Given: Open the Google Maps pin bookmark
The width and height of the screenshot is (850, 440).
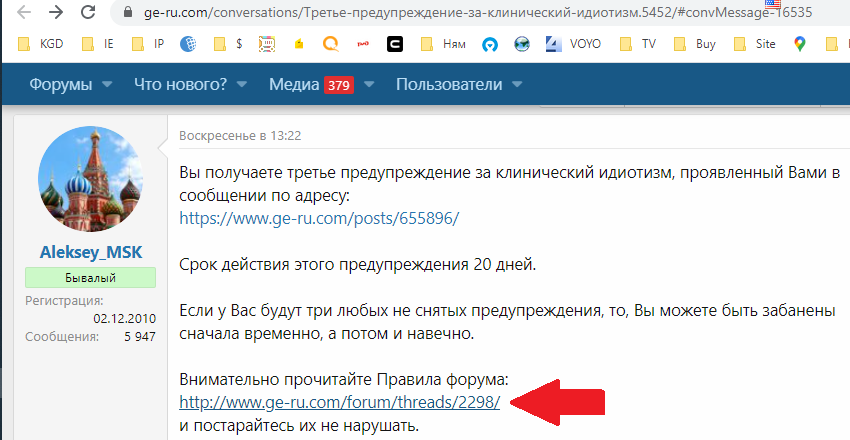Looking at the screenshot, I should tap(799, 44).
